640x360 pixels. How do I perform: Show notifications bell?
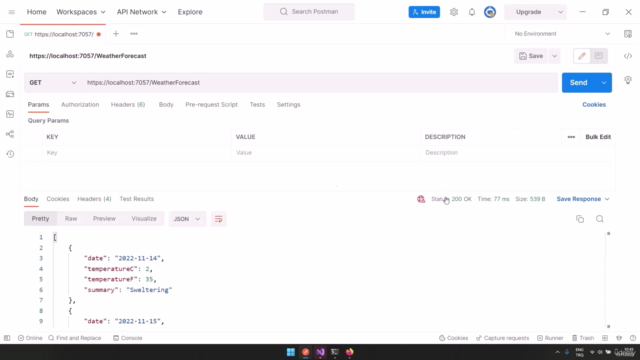[x=472, y=12]
